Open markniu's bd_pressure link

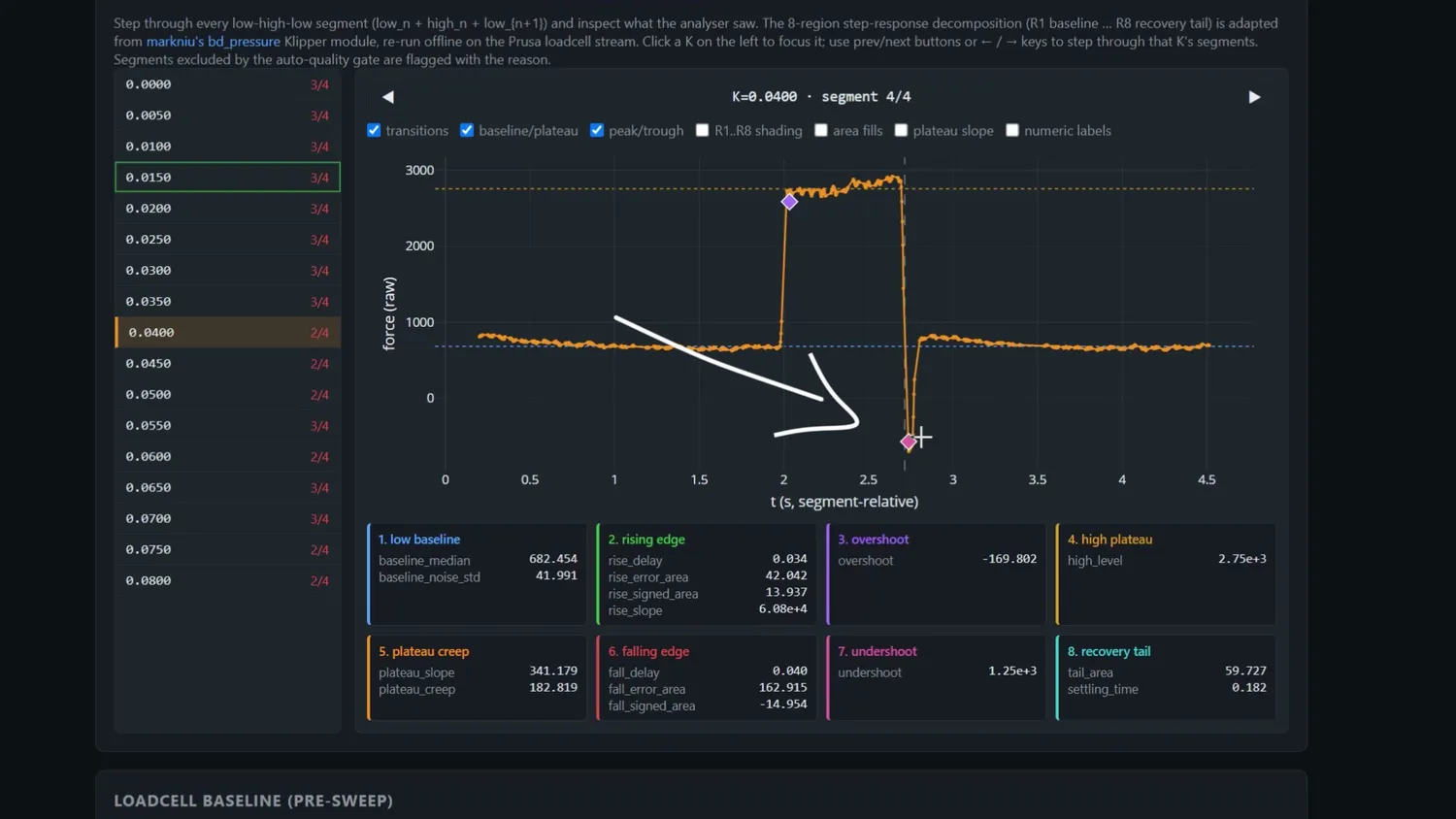(213, 42)
